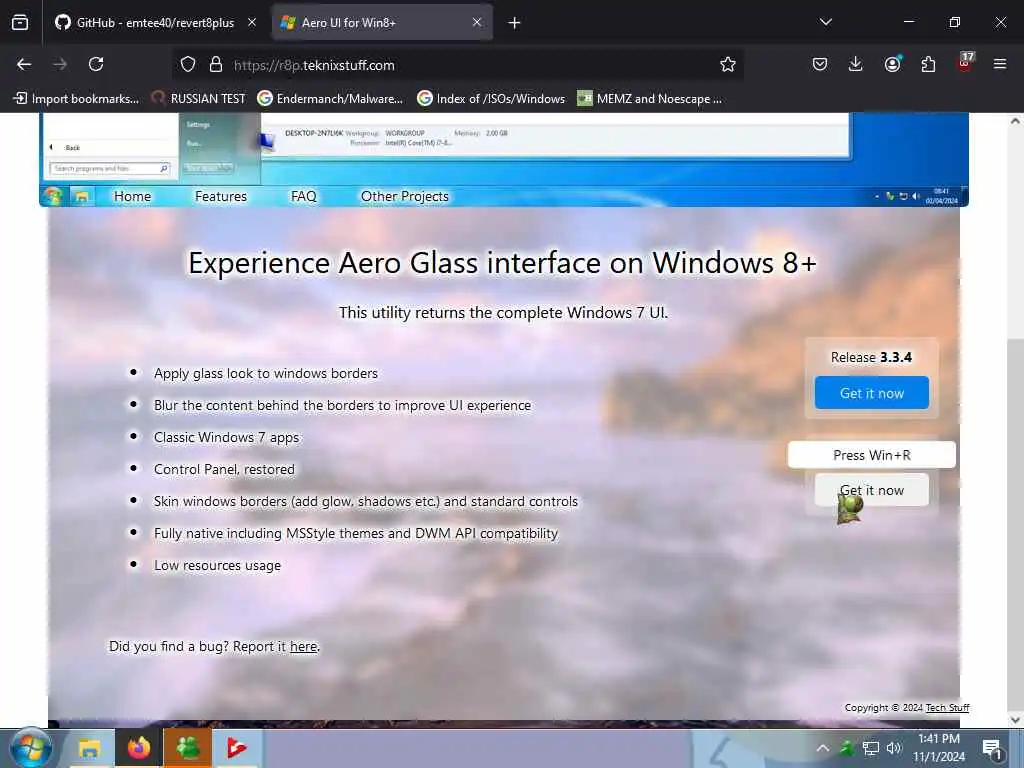Follow the bug report 'here' link
Screen dimensions: 1024x768
pyautogui.click(x=304, y=646)
